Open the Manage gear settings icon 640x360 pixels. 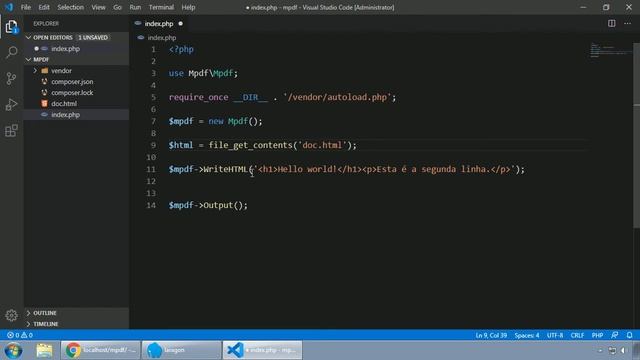point(11,315)
